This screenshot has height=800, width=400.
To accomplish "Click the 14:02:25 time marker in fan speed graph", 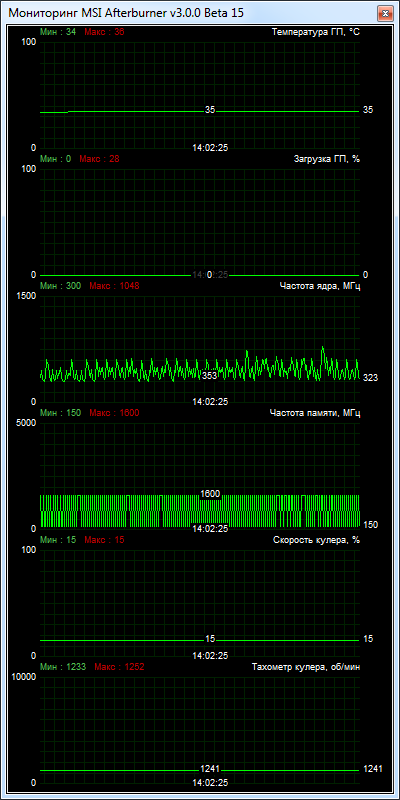I will [x=210, y=656].
